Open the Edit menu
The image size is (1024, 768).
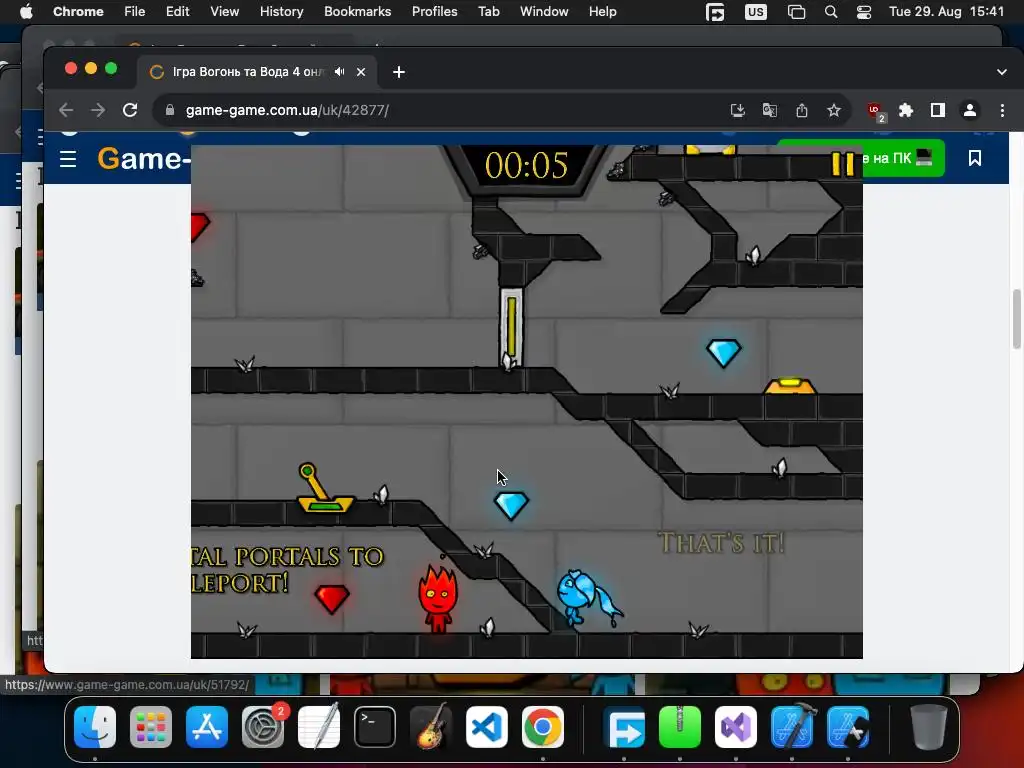(177, 12)
